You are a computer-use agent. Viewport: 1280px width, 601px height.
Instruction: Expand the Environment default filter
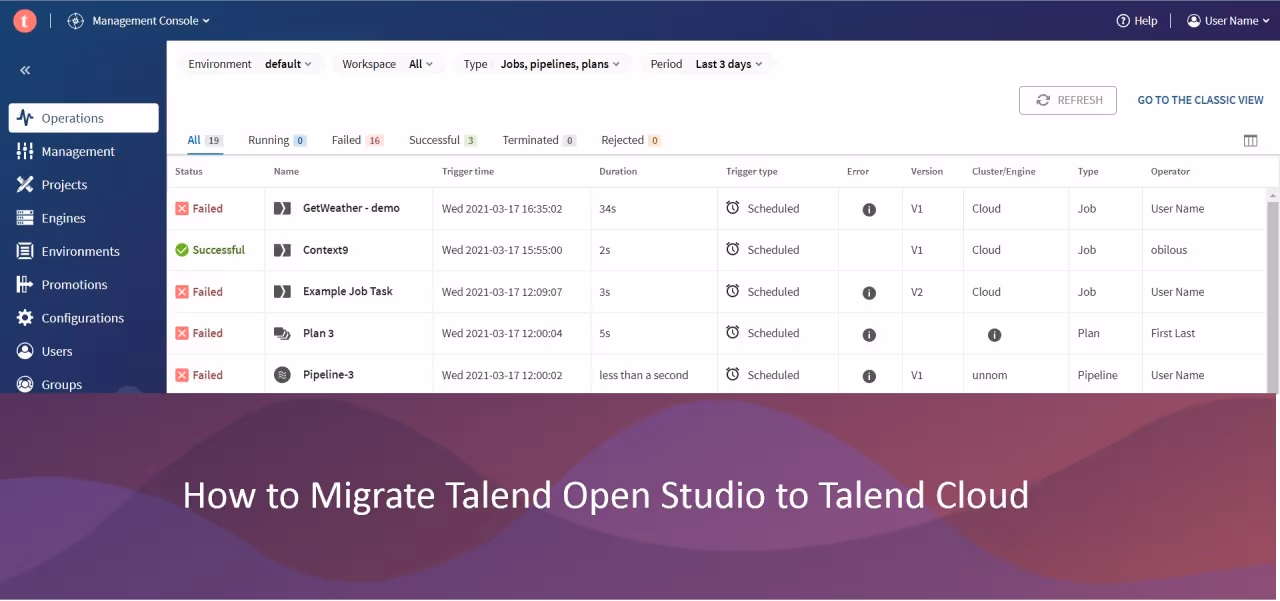(x=250, y=64)
